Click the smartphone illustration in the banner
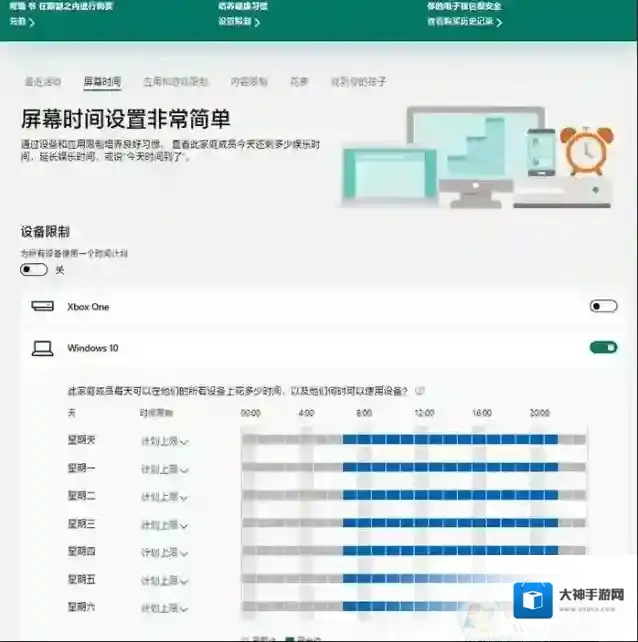 540,146
